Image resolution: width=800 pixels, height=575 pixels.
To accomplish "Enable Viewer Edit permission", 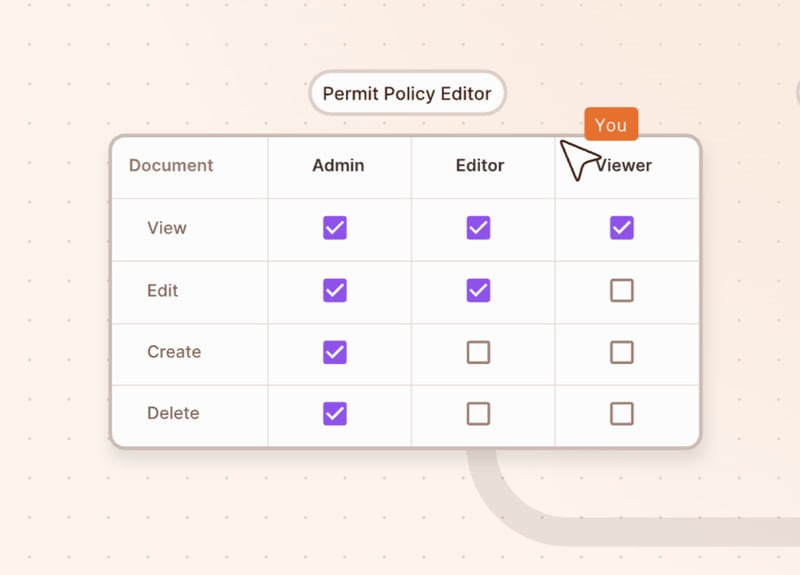I will tap(622, 290).
